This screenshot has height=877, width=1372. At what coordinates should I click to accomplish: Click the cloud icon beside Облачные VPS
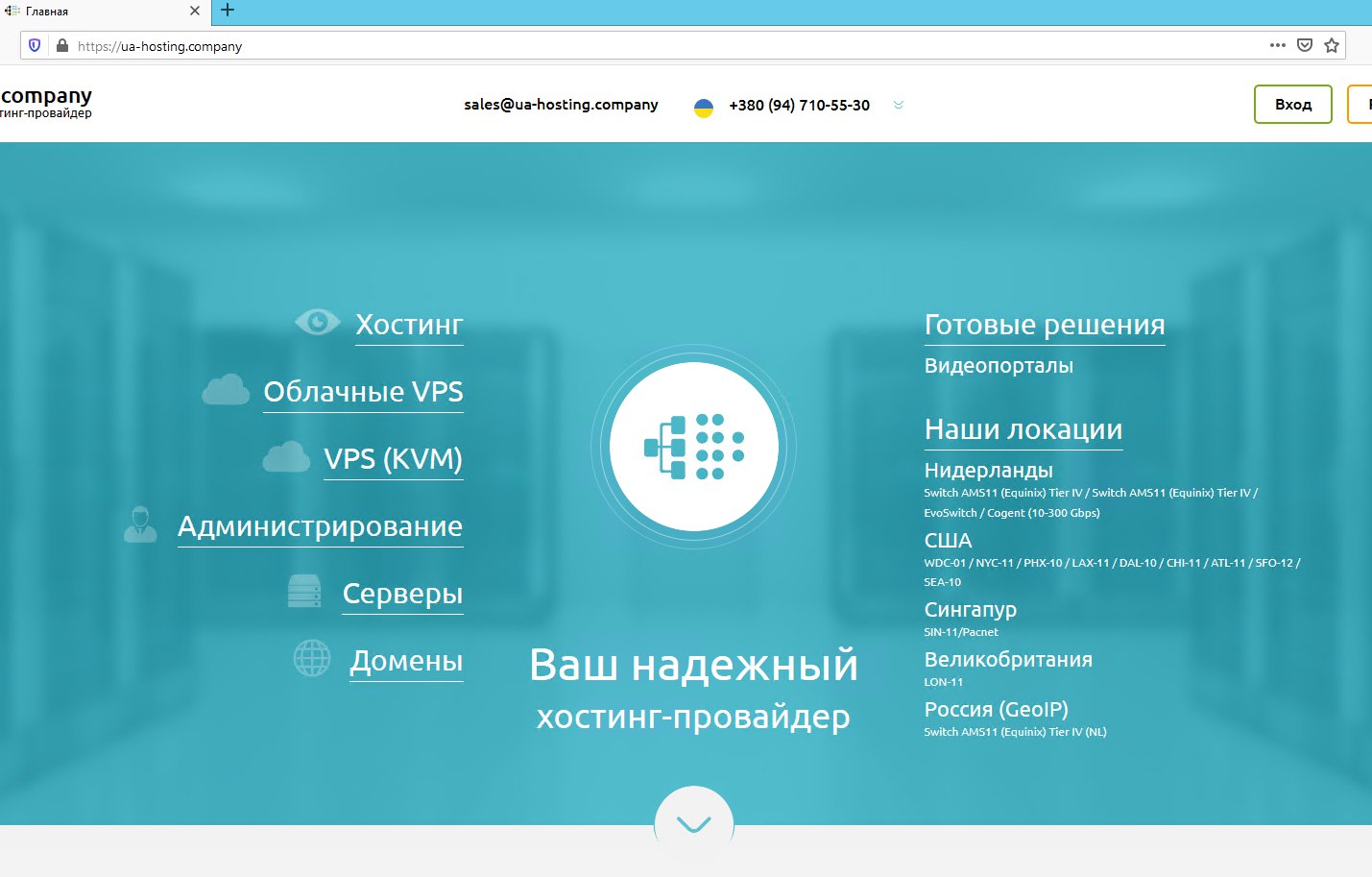click(226, 389)
